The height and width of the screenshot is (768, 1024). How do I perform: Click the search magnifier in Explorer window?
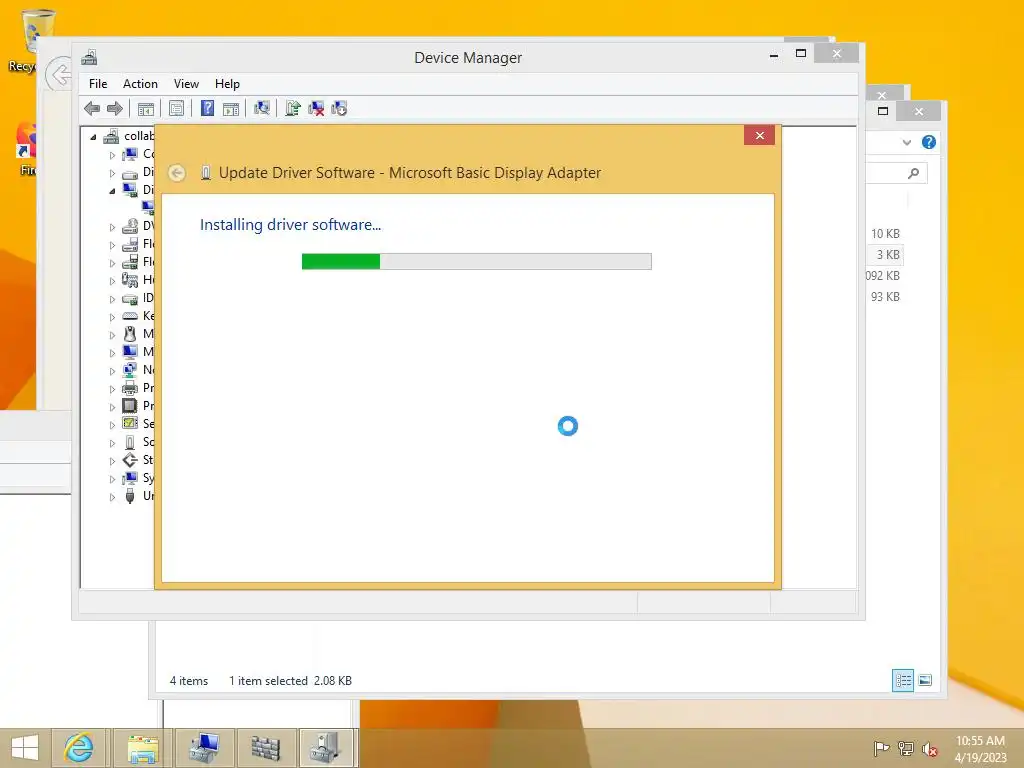pos(914,173)
